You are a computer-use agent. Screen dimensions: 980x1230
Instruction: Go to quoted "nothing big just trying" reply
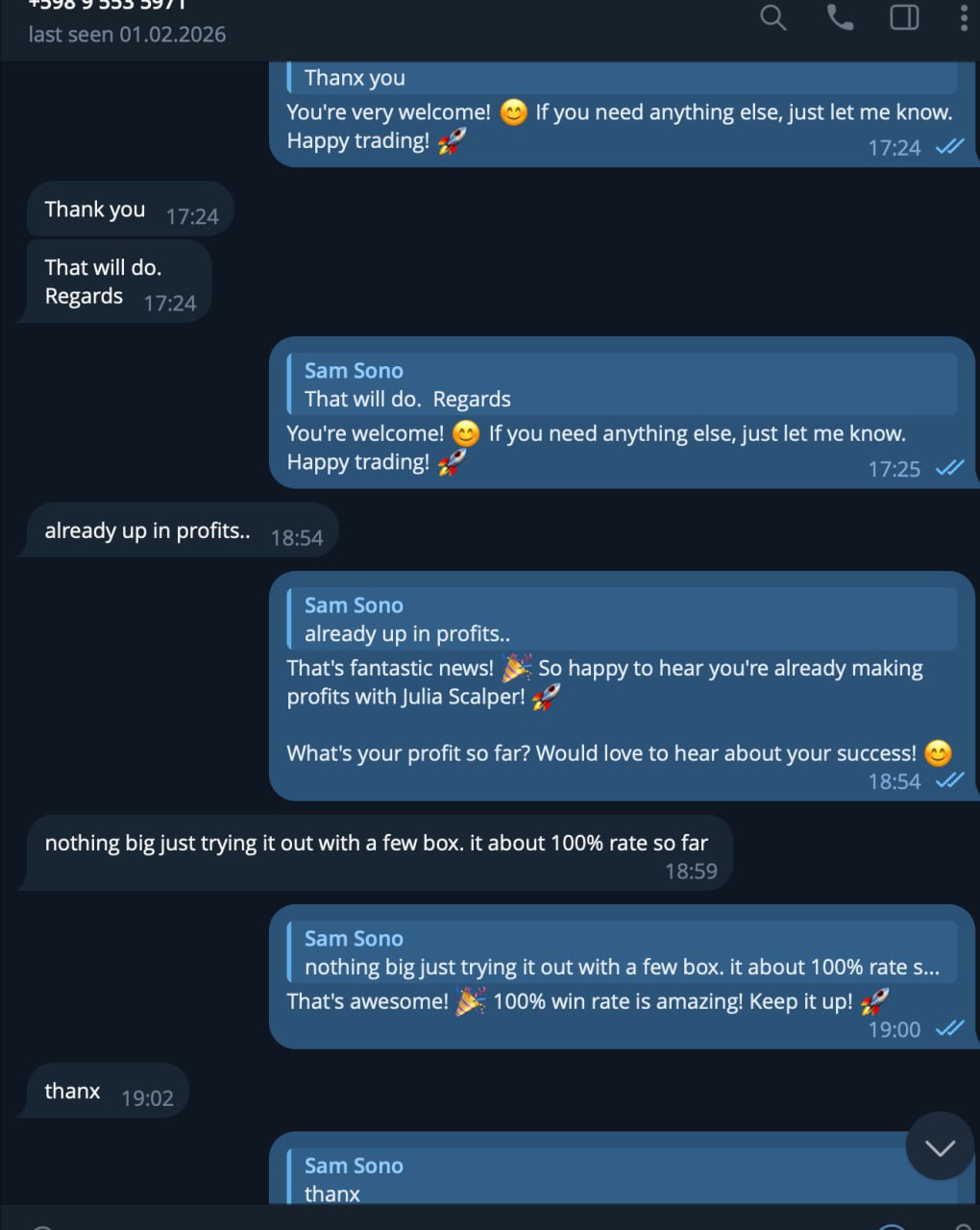(x=622, y=953)
